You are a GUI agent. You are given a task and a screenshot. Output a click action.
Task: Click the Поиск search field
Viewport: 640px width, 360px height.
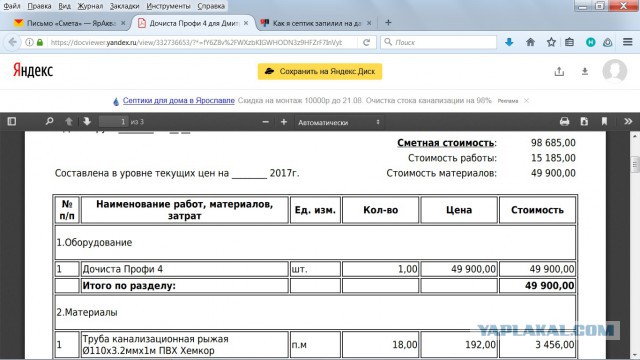438,42
